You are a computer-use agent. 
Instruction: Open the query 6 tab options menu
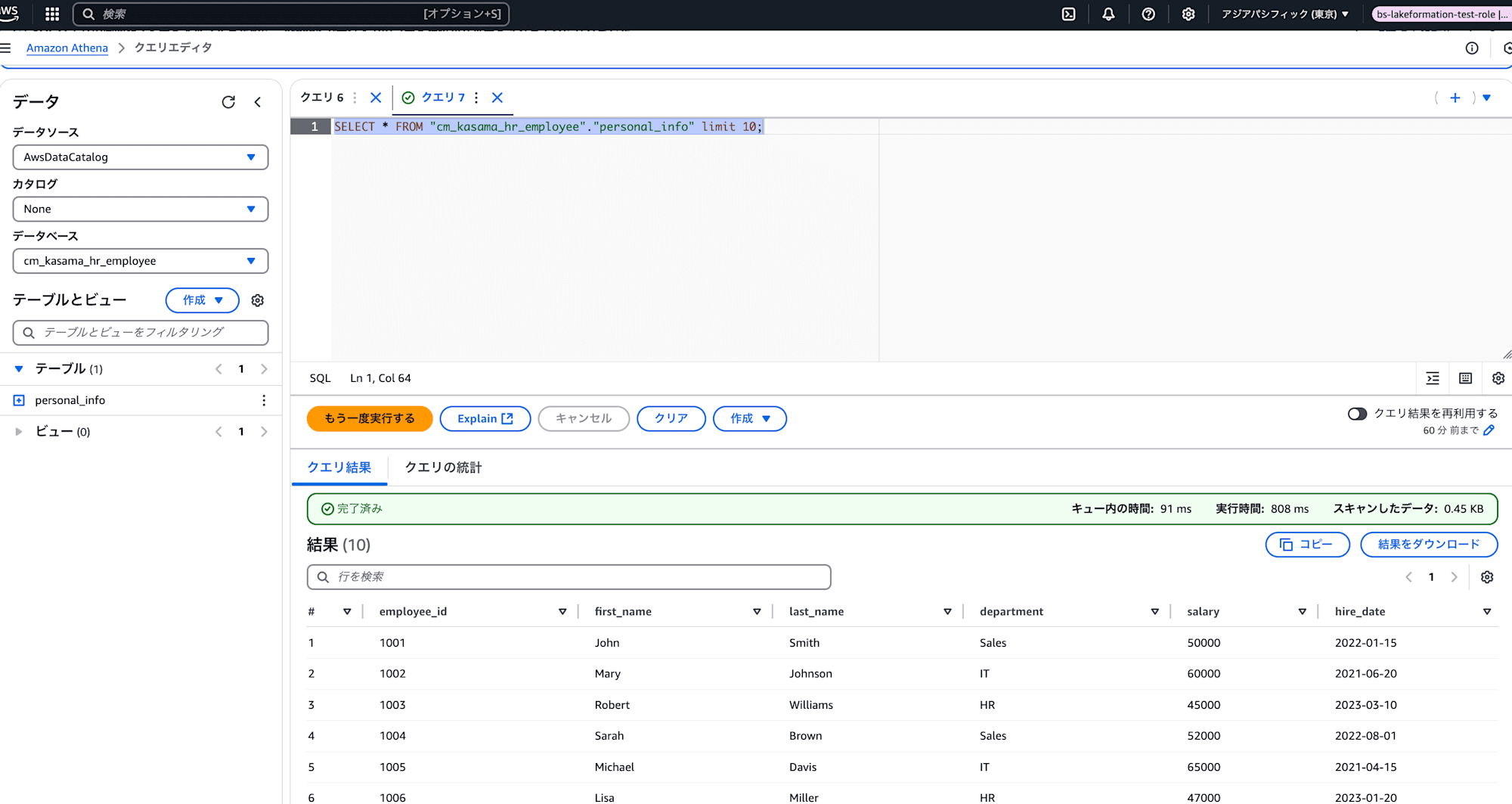(355, 98)
